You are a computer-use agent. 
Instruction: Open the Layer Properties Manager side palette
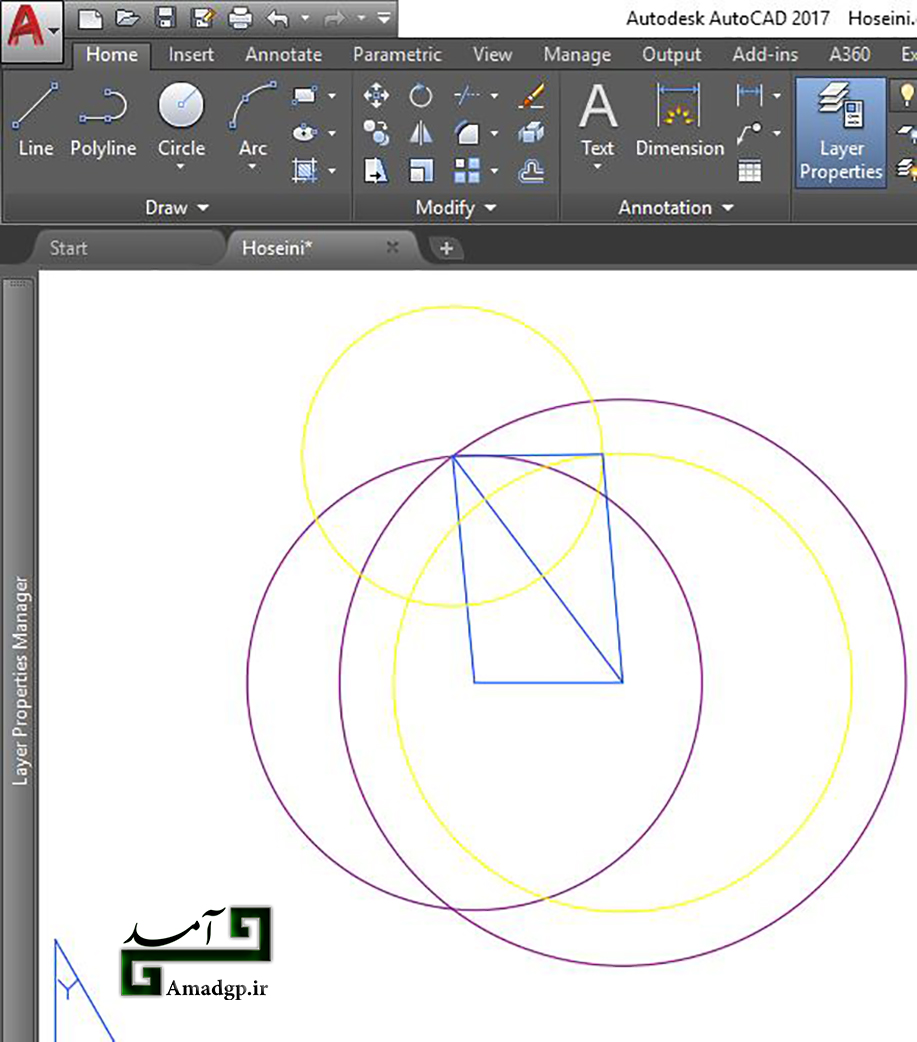(20, 658)
